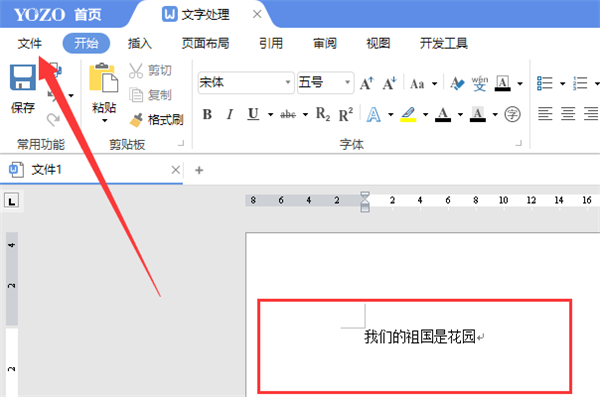Click the Copy (复制) icon

point(136,95)
